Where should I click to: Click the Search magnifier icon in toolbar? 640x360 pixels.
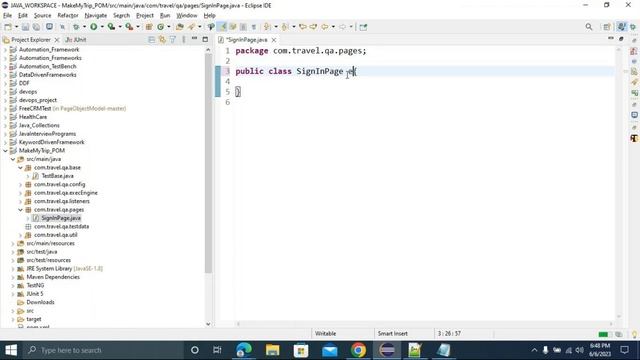point(589,27)
